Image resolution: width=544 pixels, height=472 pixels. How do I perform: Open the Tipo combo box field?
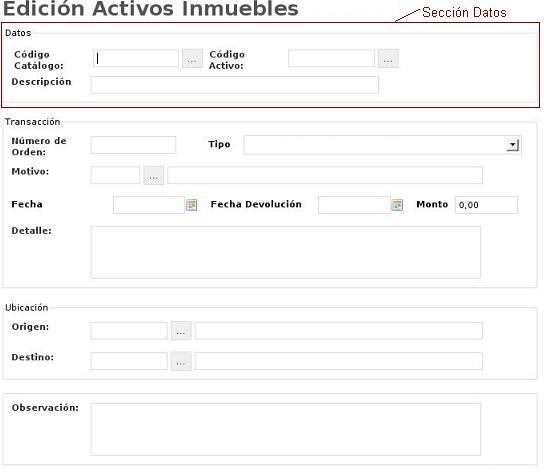(x=382, y=145)
